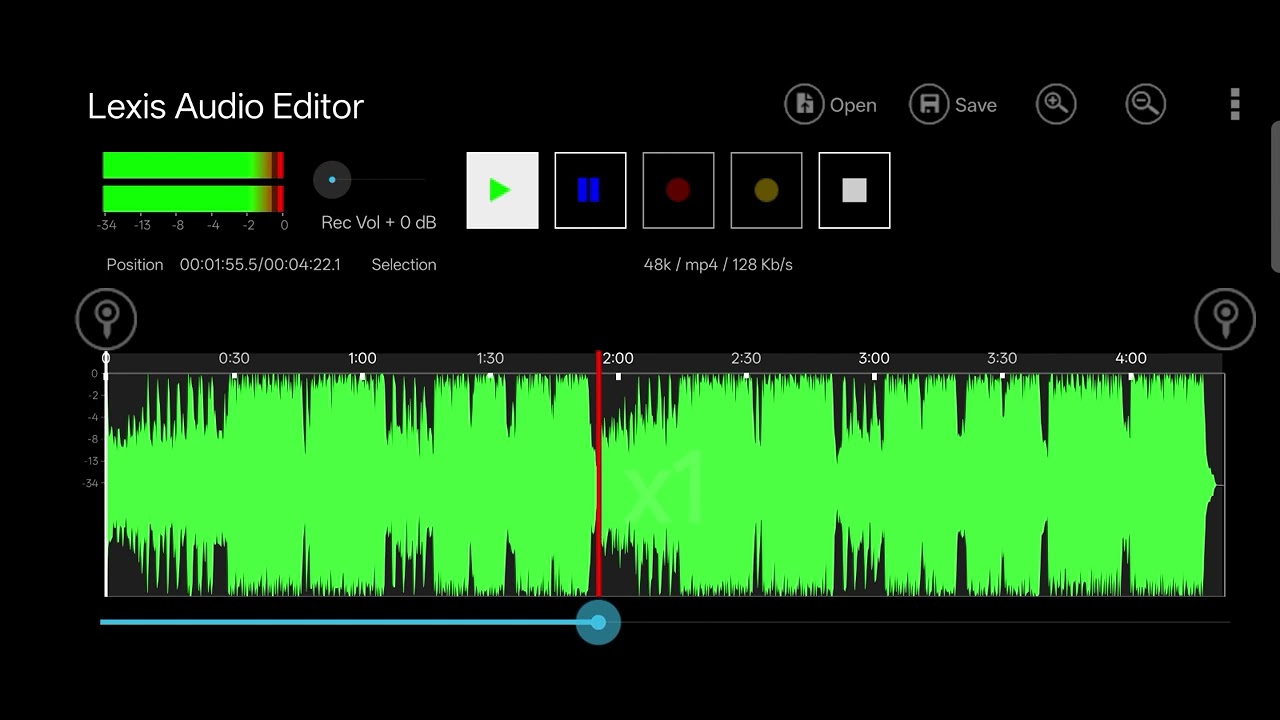Click the Position label

[135, 265]
